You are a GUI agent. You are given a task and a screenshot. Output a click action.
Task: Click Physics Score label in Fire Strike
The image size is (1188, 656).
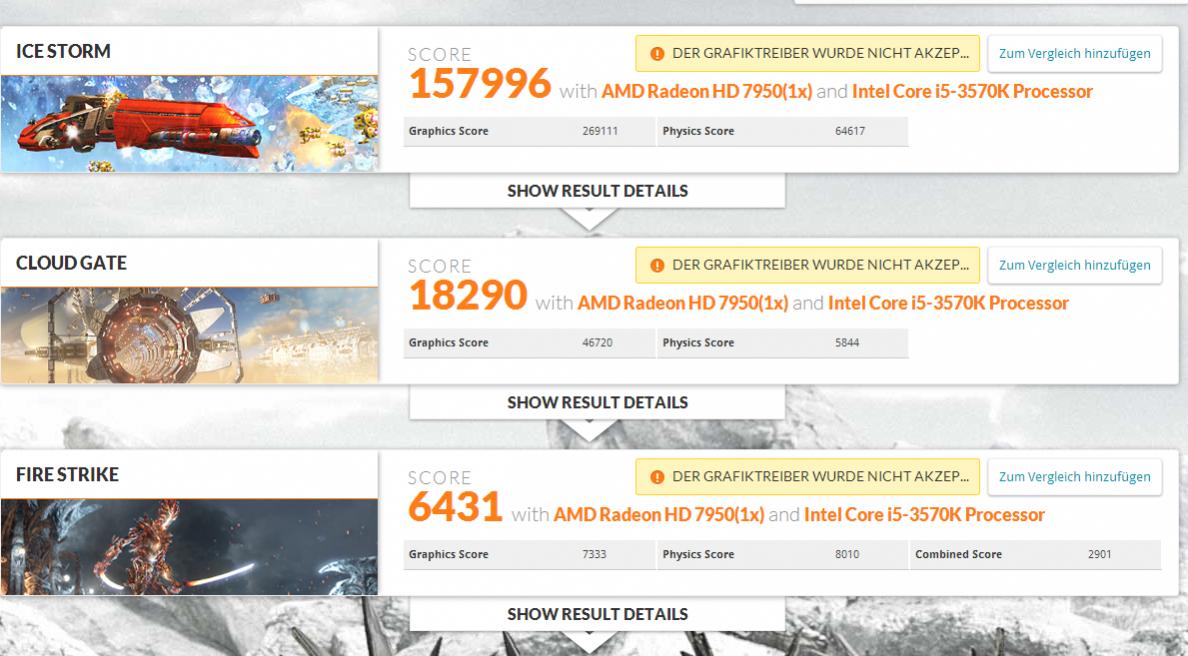698,554
